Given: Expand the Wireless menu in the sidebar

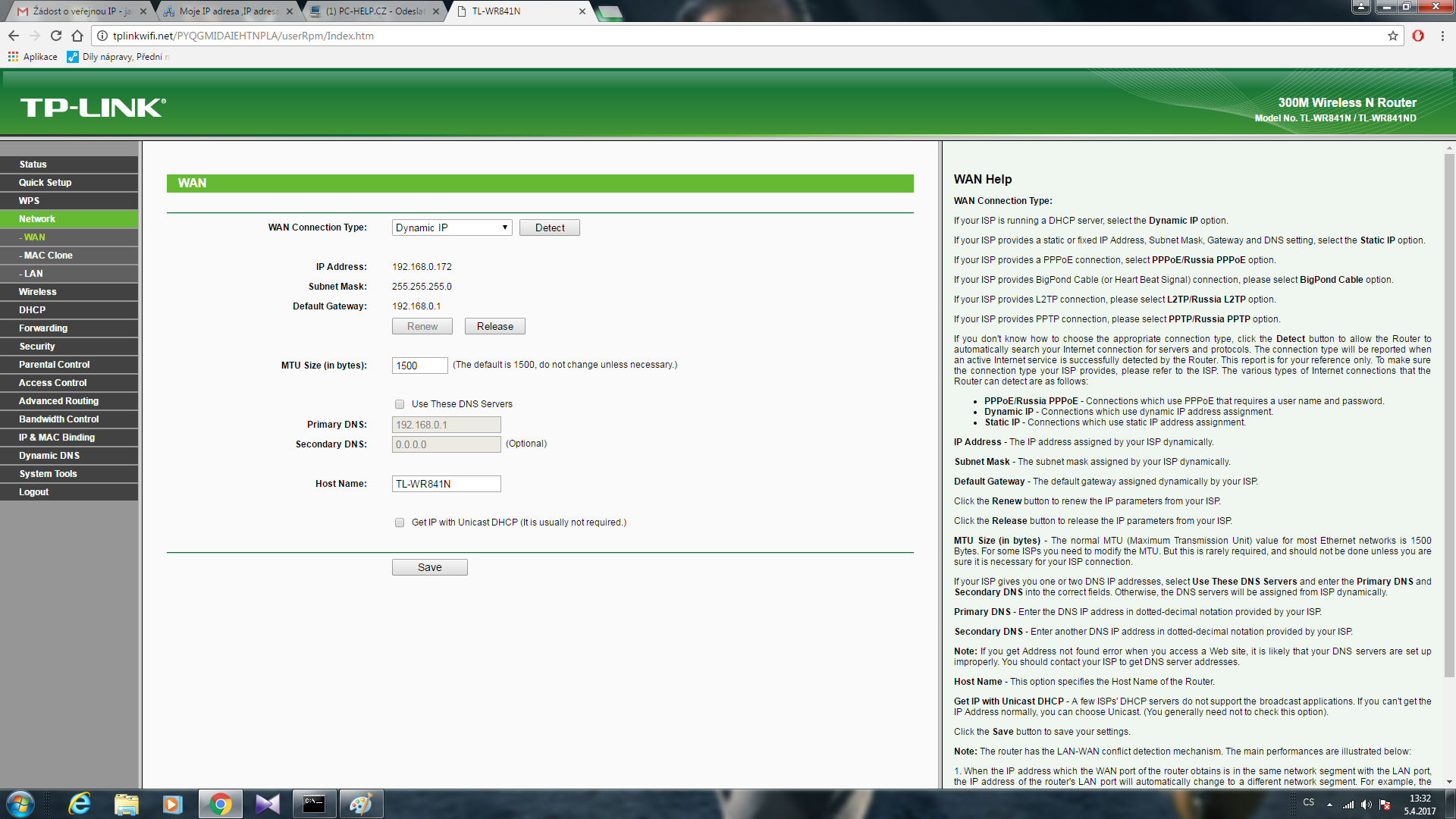Looking at the screenshot, I should click(x=38, y=292).
